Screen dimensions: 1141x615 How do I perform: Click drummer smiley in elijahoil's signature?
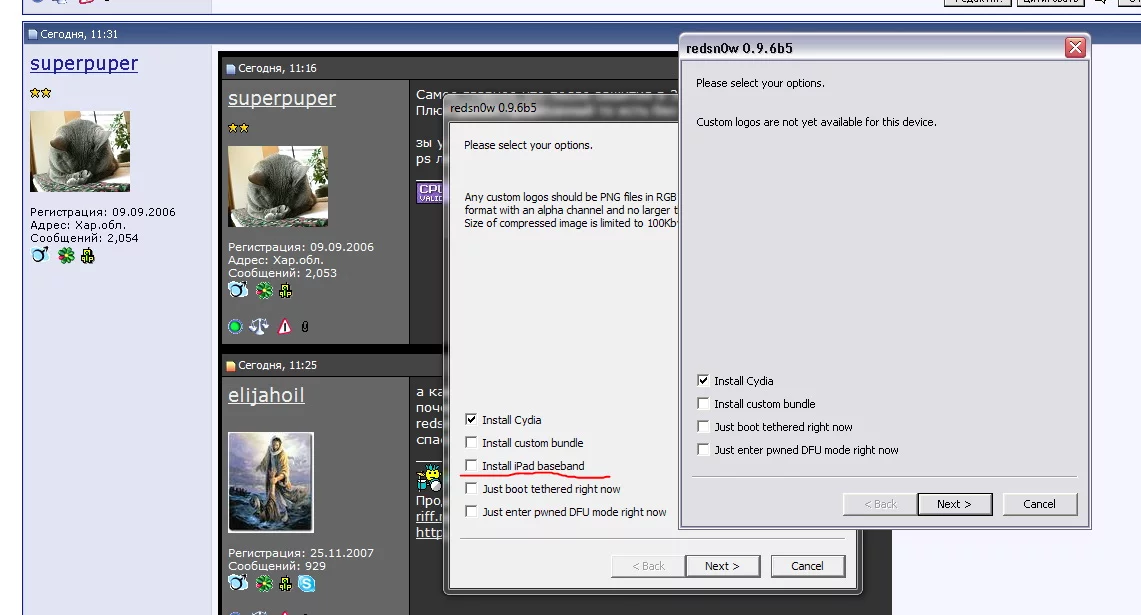tap(429, 477)
